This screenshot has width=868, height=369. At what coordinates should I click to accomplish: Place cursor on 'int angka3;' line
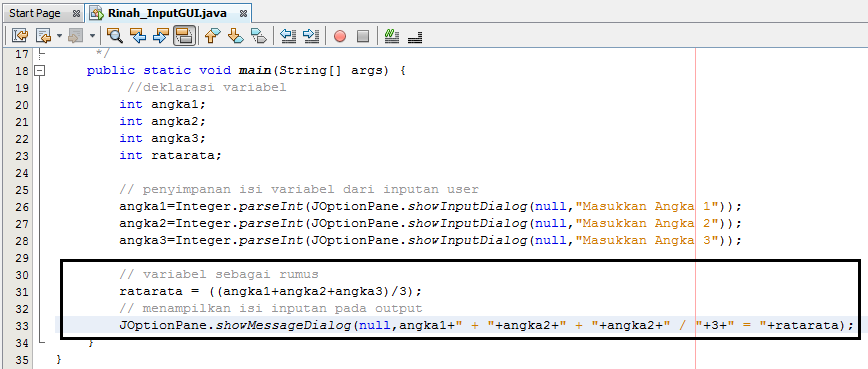162,138
